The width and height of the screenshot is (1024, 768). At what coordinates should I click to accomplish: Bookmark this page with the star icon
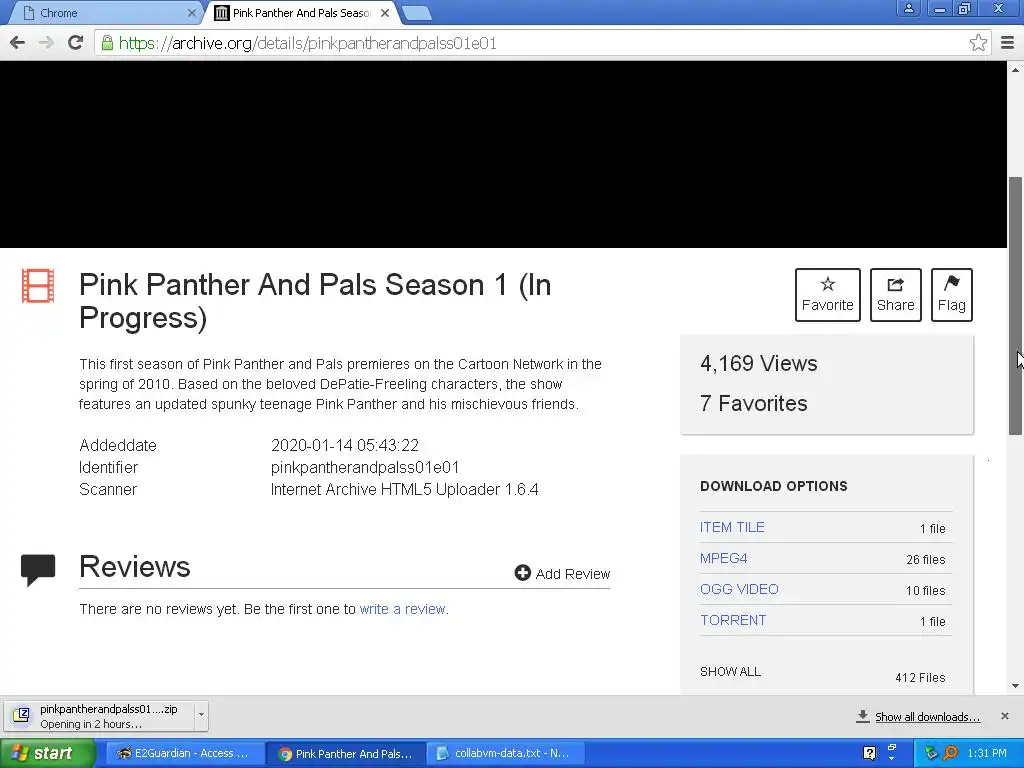978,43
